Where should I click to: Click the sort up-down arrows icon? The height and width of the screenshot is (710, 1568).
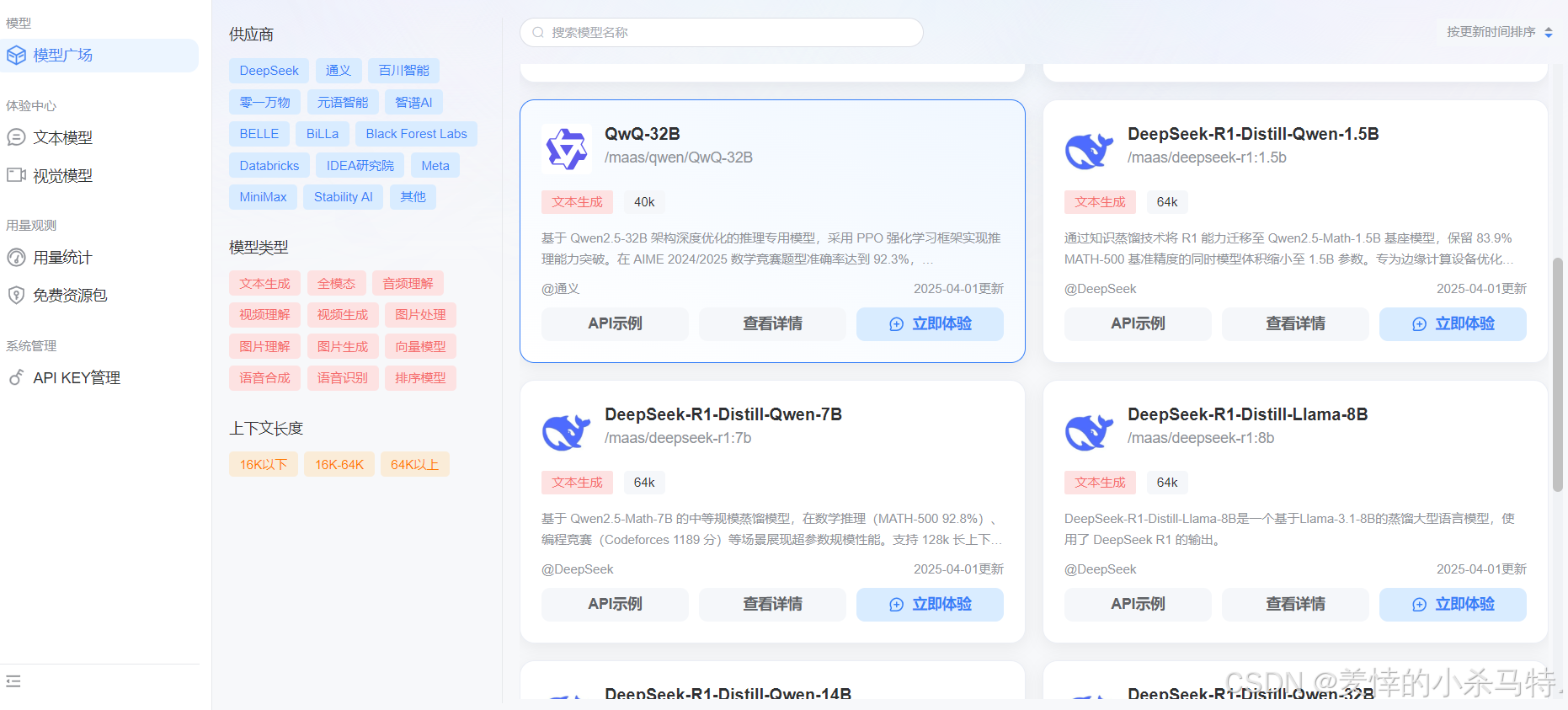coord(1548,32)
